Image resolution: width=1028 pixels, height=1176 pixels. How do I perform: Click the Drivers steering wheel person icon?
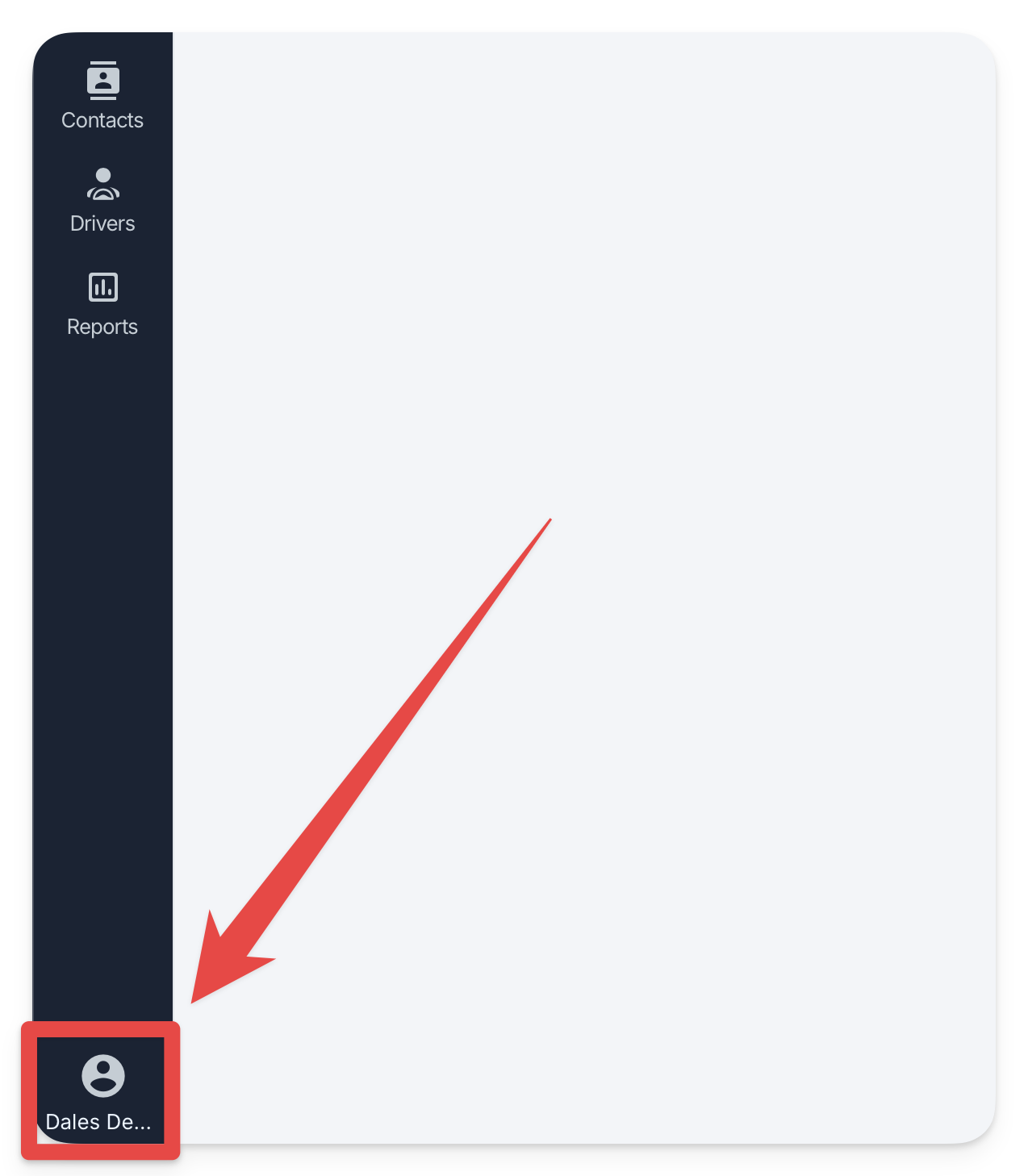102,184
